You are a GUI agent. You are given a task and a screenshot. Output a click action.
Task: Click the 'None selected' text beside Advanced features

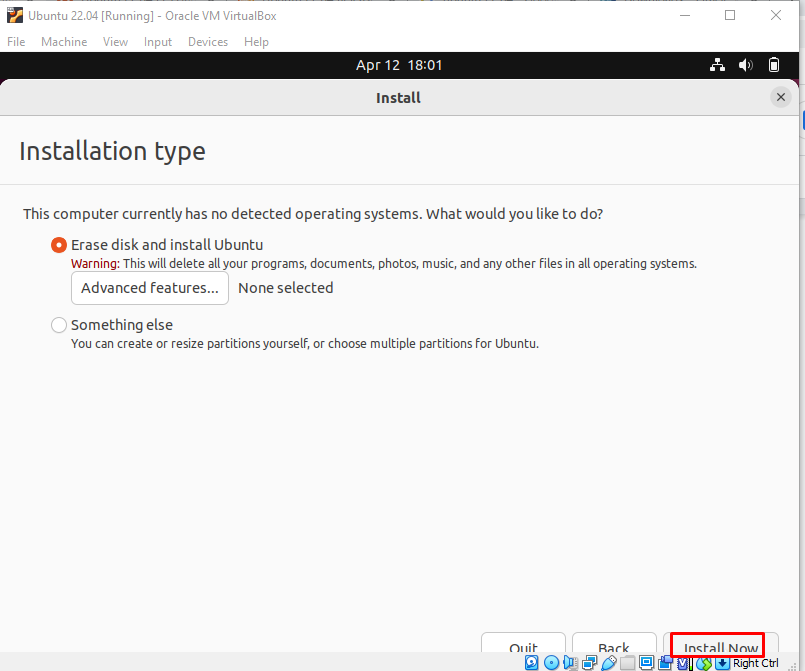pos(285,288)
